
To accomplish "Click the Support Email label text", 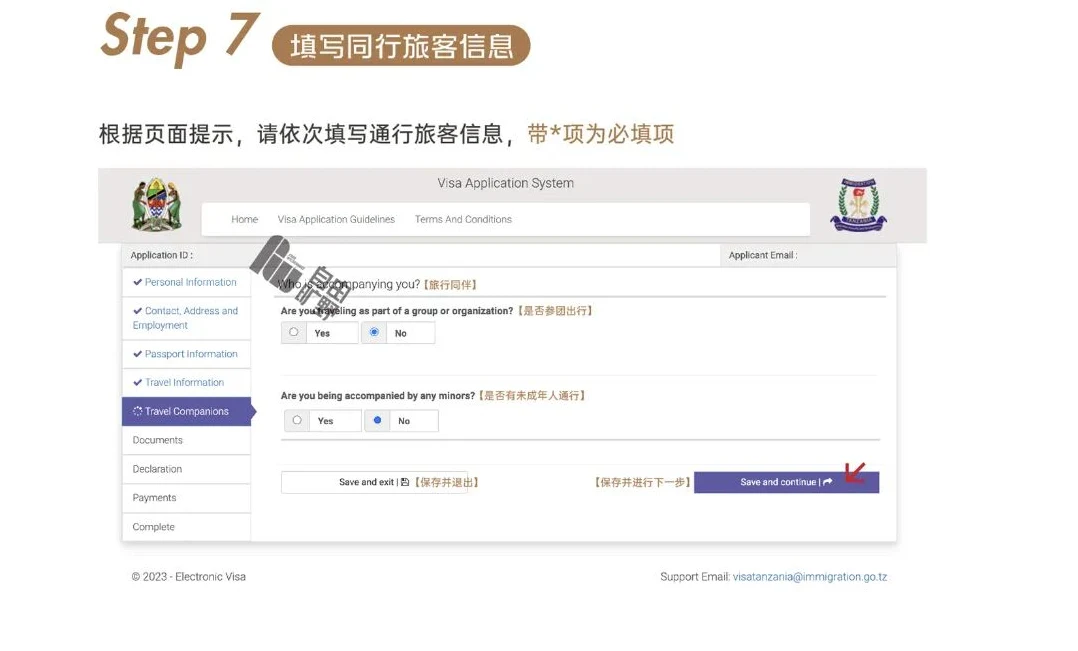I will pos(694,577).
